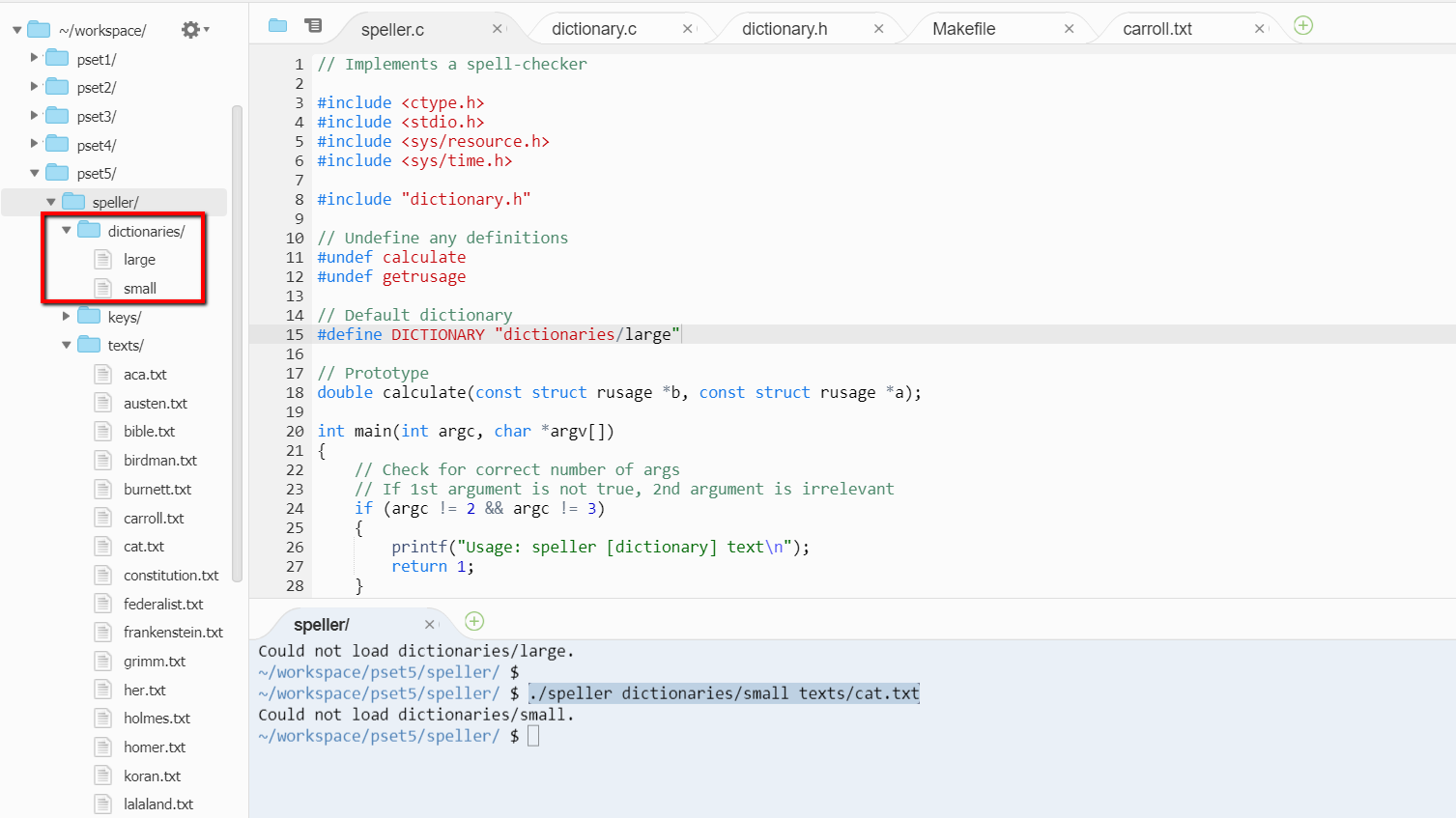Expand the keys/ folder arrow
1456x818 pixels.
click(66, 317)
